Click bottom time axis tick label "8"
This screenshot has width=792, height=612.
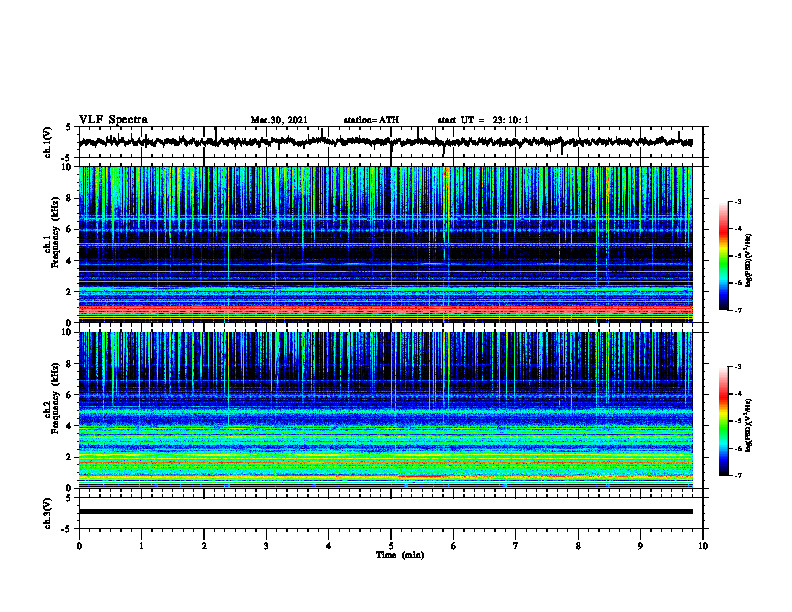(x=578, y=546)
